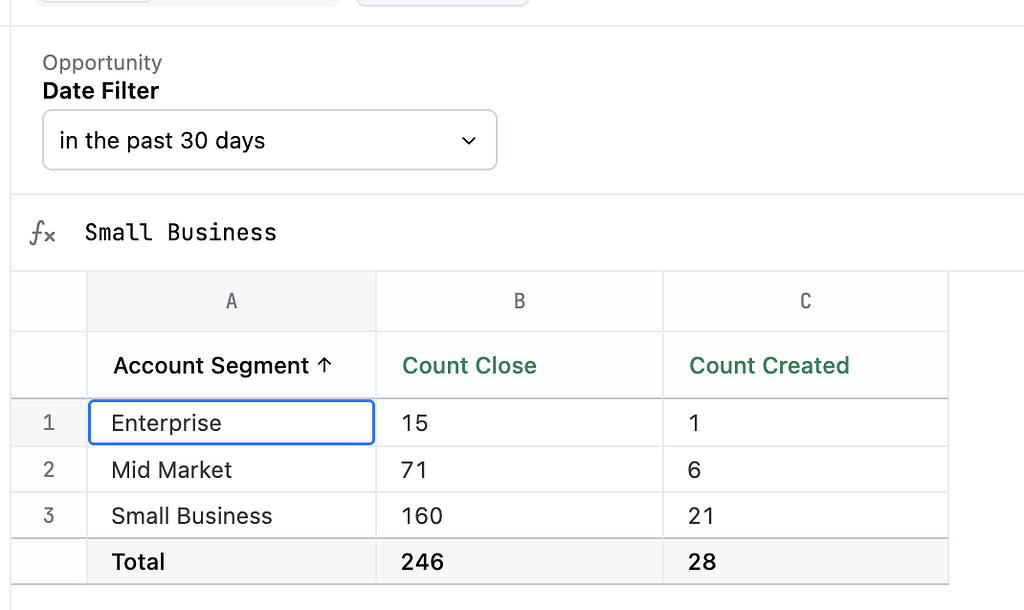Click the total value 246
1024x610 pixels.
tap(421, 561)
